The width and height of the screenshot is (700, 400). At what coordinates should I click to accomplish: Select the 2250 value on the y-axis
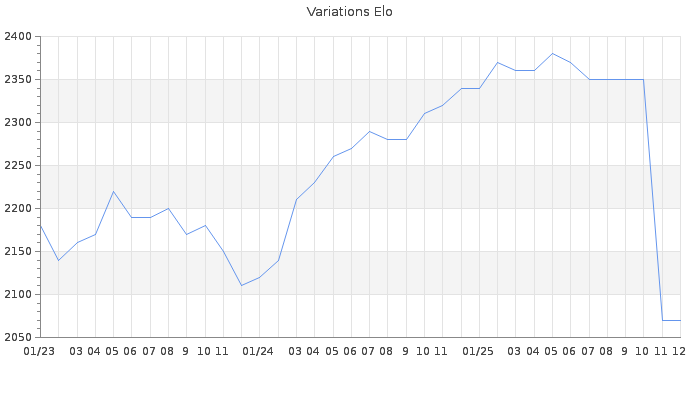point(18,166)
